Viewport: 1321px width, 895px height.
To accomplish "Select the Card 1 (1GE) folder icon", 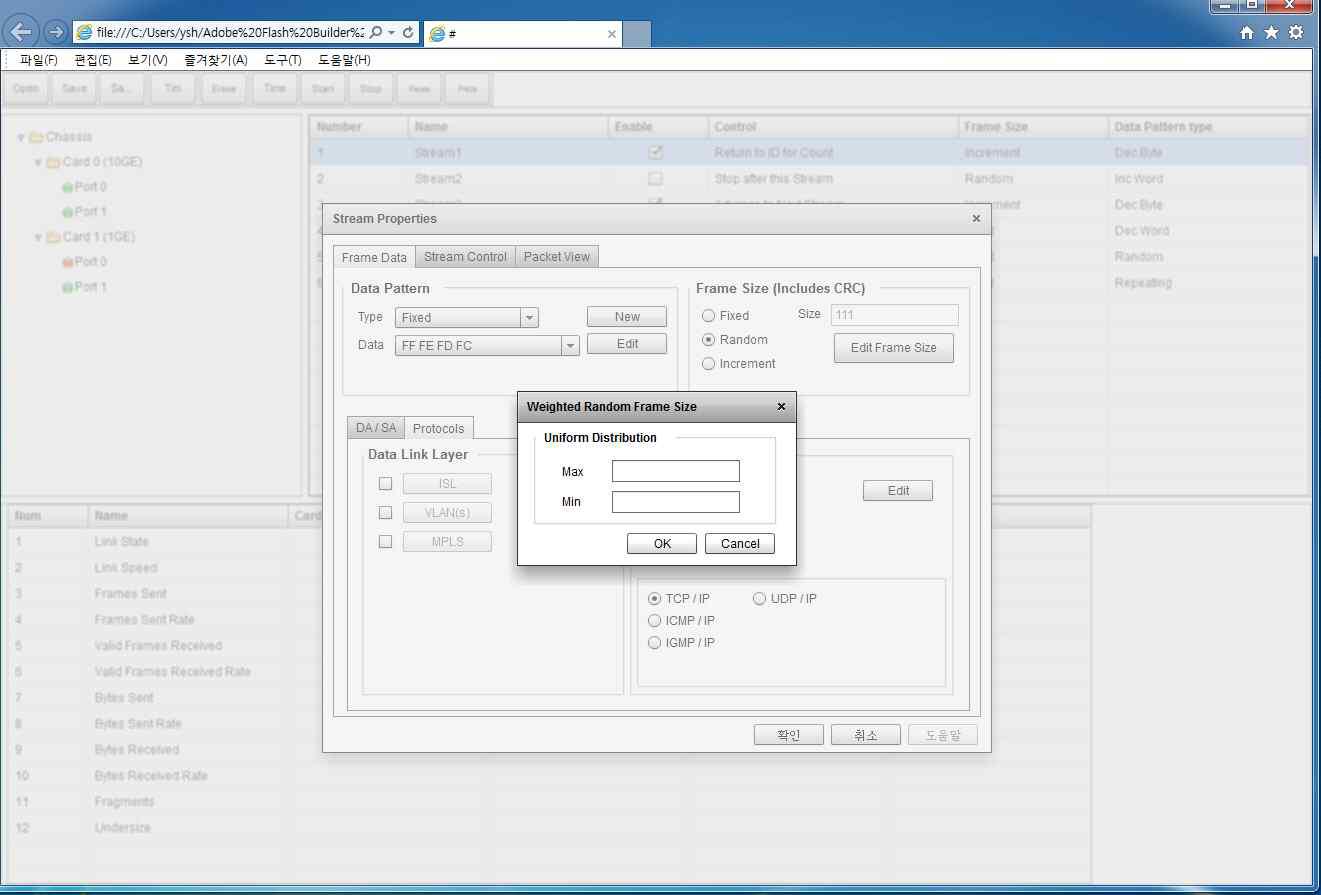I will (53, 237).
